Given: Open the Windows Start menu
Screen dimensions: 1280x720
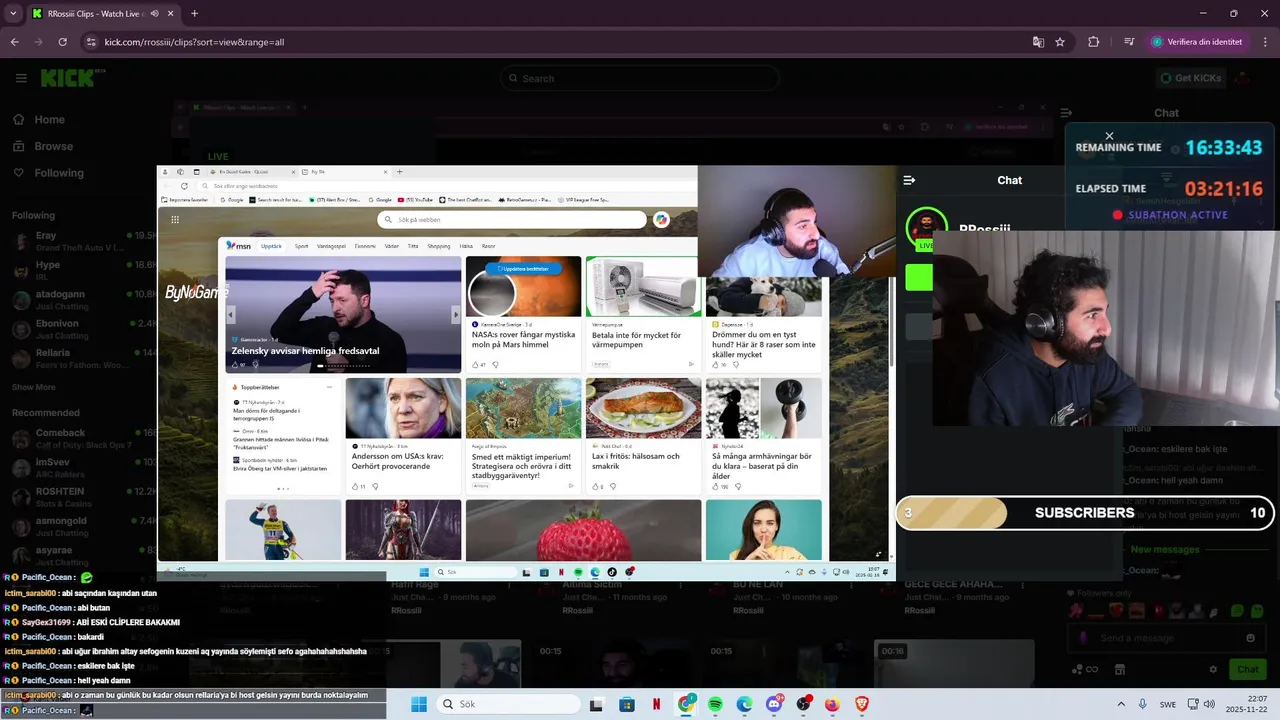Looking at the screenshot, I should (x=418, y=704).
